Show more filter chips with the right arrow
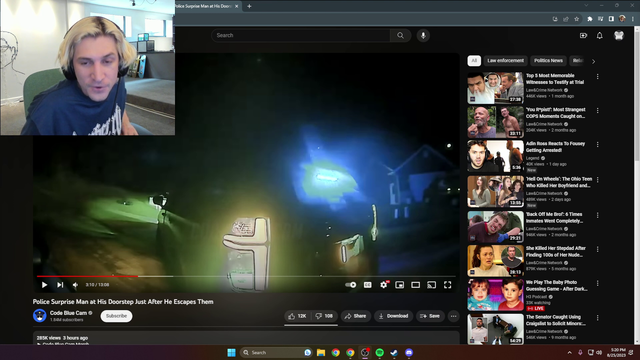The width and height of the screenshot is (640, 360). coord(593,61)
